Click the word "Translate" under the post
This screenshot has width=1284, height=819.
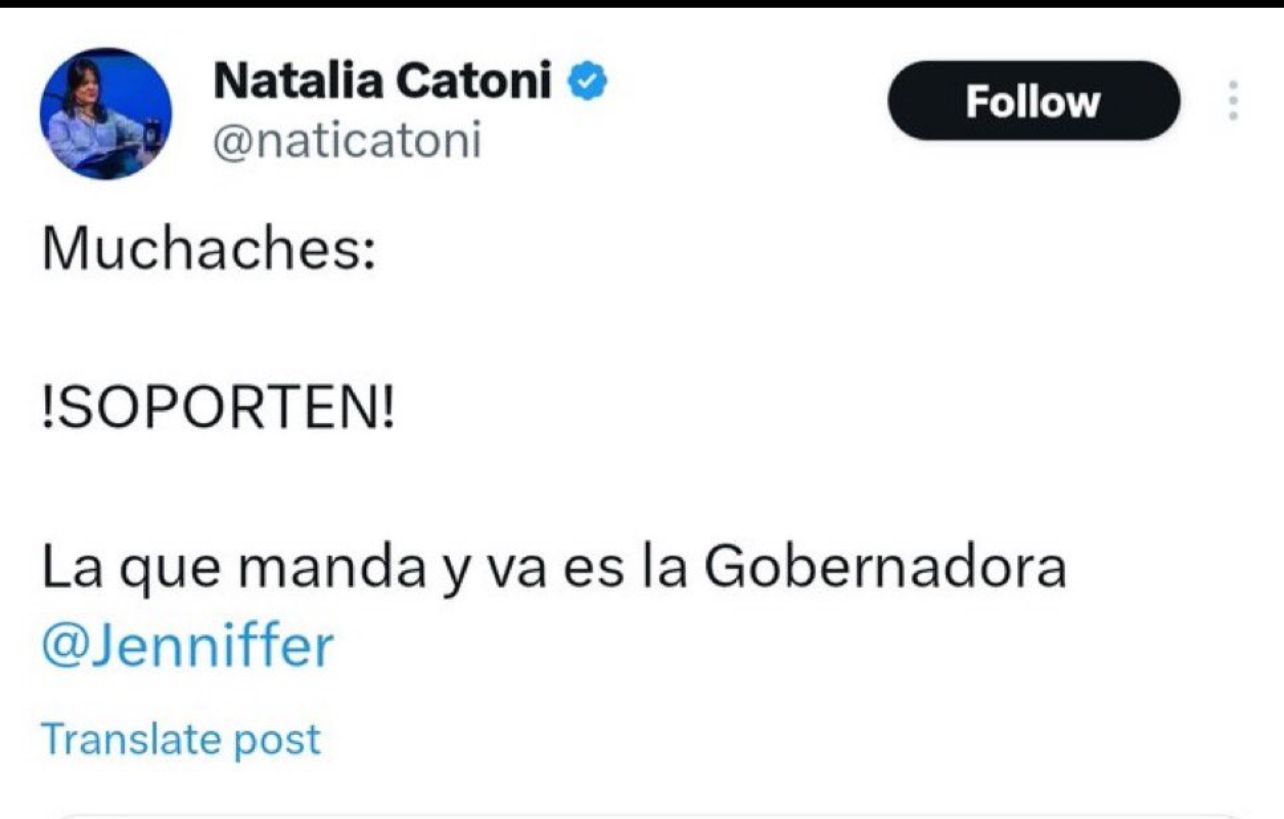[x=130, y=739]
